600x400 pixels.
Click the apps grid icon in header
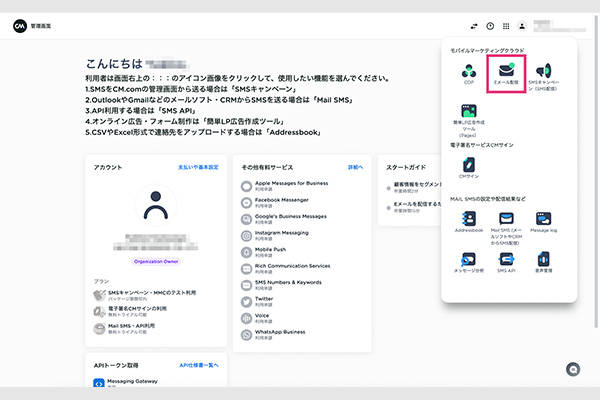pos(506,26)
